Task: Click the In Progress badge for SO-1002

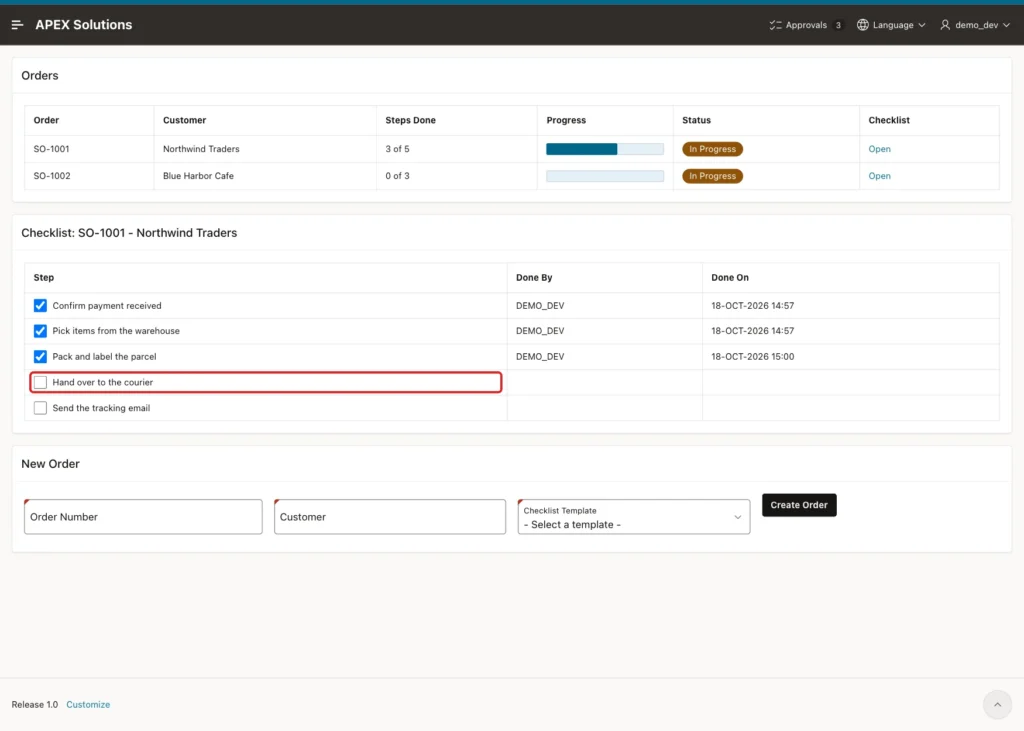Action: tap(712, 176)
